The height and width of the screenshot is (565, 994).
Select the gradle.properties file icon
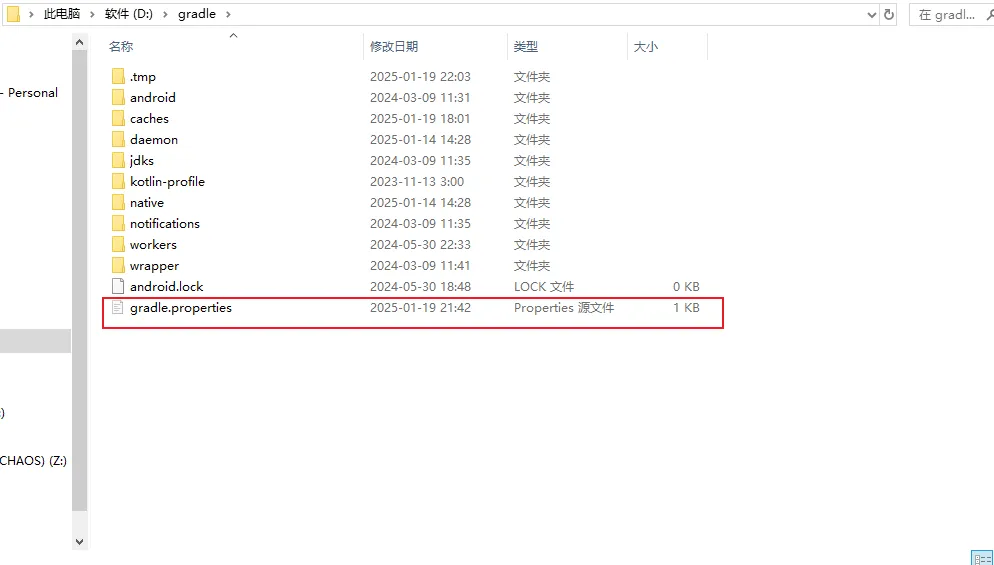point(118,308)
